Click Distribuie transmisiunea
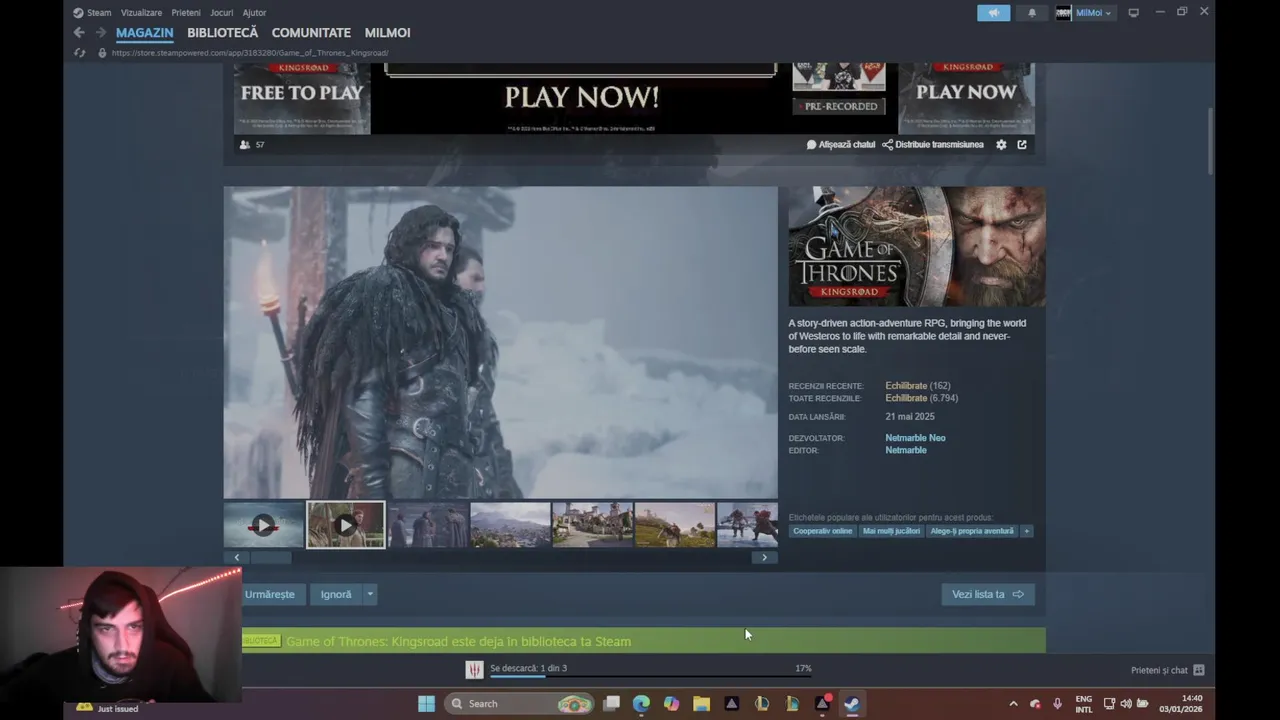This screenshot has width=1280, height=720. pyautogui.click(x=933, y=145)
